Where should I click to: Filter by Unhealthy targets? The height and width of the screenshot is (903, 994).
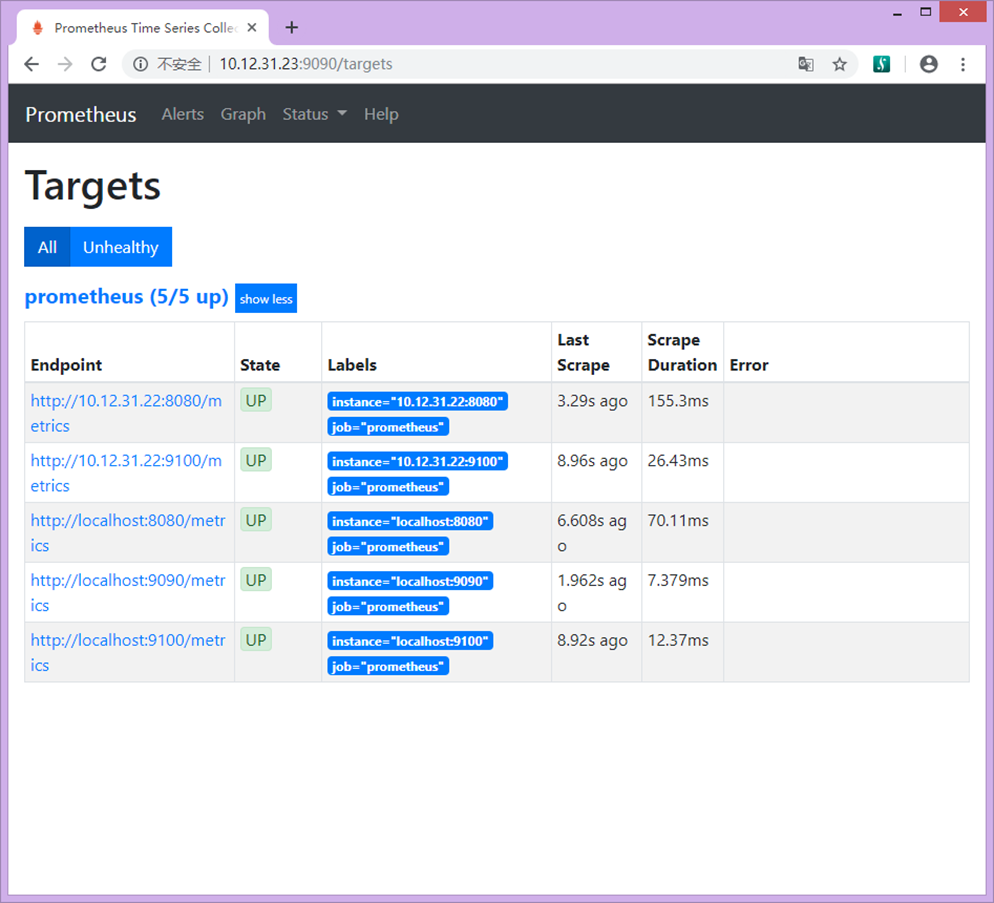tap(120, 247)
